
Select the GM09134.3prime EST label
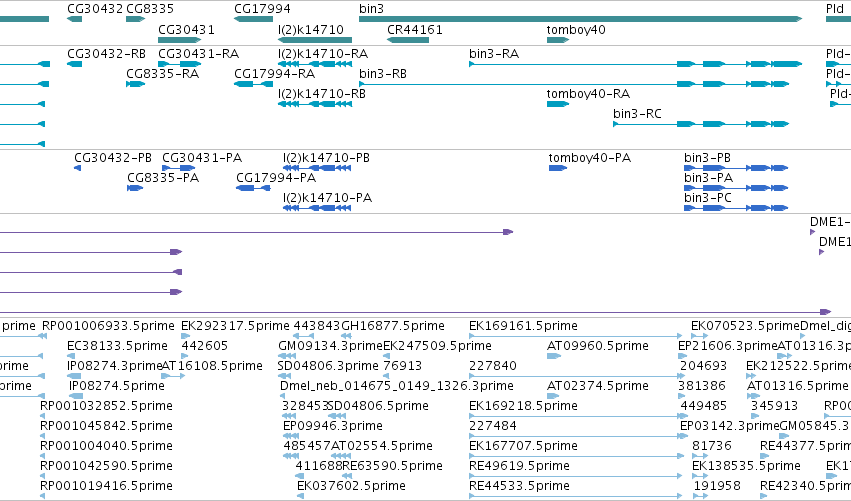pos(331,346)
